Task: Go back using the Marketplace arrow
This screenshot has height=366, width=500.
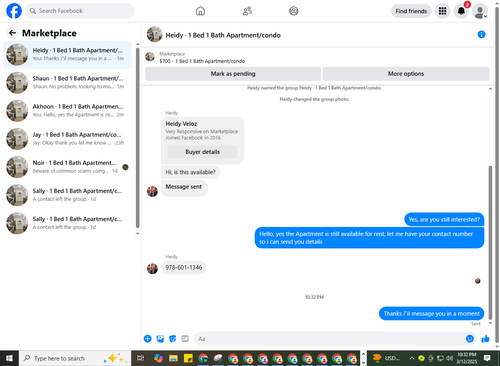Action: [12, 33]
